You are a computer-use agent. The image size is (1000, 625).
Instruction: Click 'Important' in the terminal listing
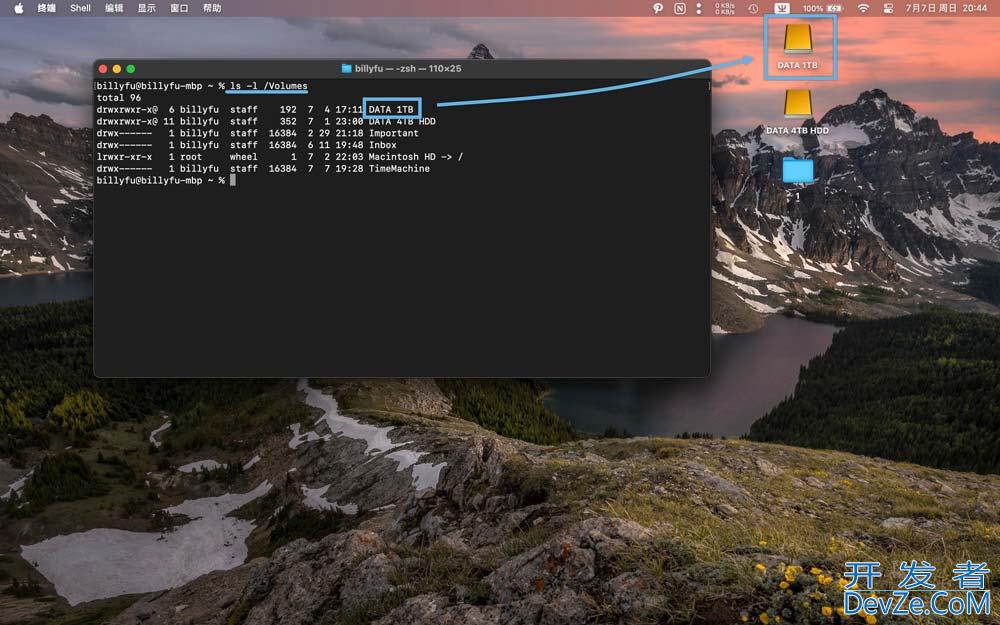pos(393,133)
